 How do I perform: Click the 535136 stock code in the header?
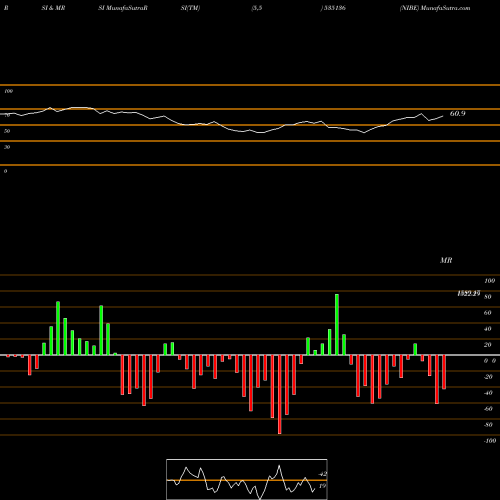point(334,8)
